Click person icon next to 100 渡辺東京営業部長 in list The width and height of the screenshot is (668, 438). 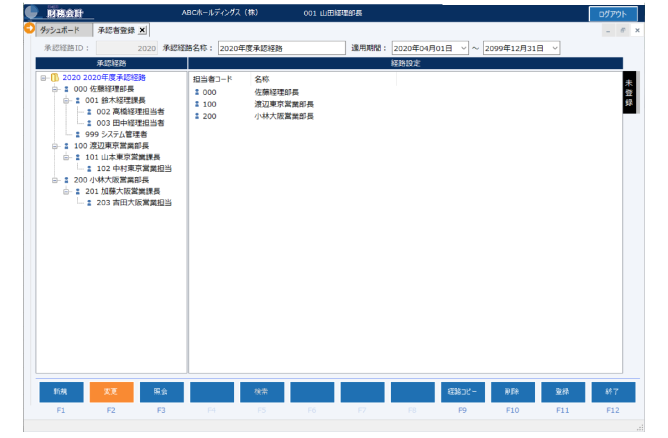pyautogui.click(x=197, y=104)
